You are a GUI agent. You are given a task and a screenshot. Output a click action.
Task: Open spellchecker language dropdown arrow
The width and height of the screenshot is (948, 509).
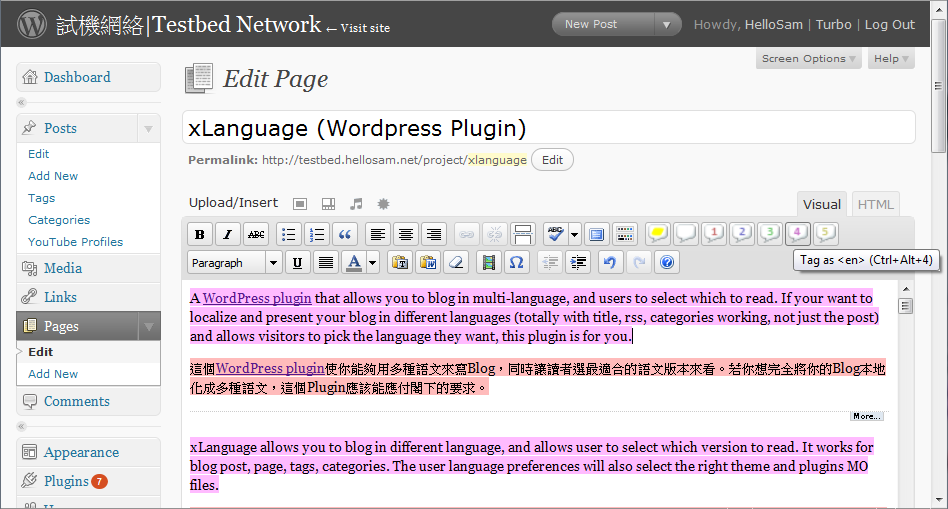coord(574,234)
